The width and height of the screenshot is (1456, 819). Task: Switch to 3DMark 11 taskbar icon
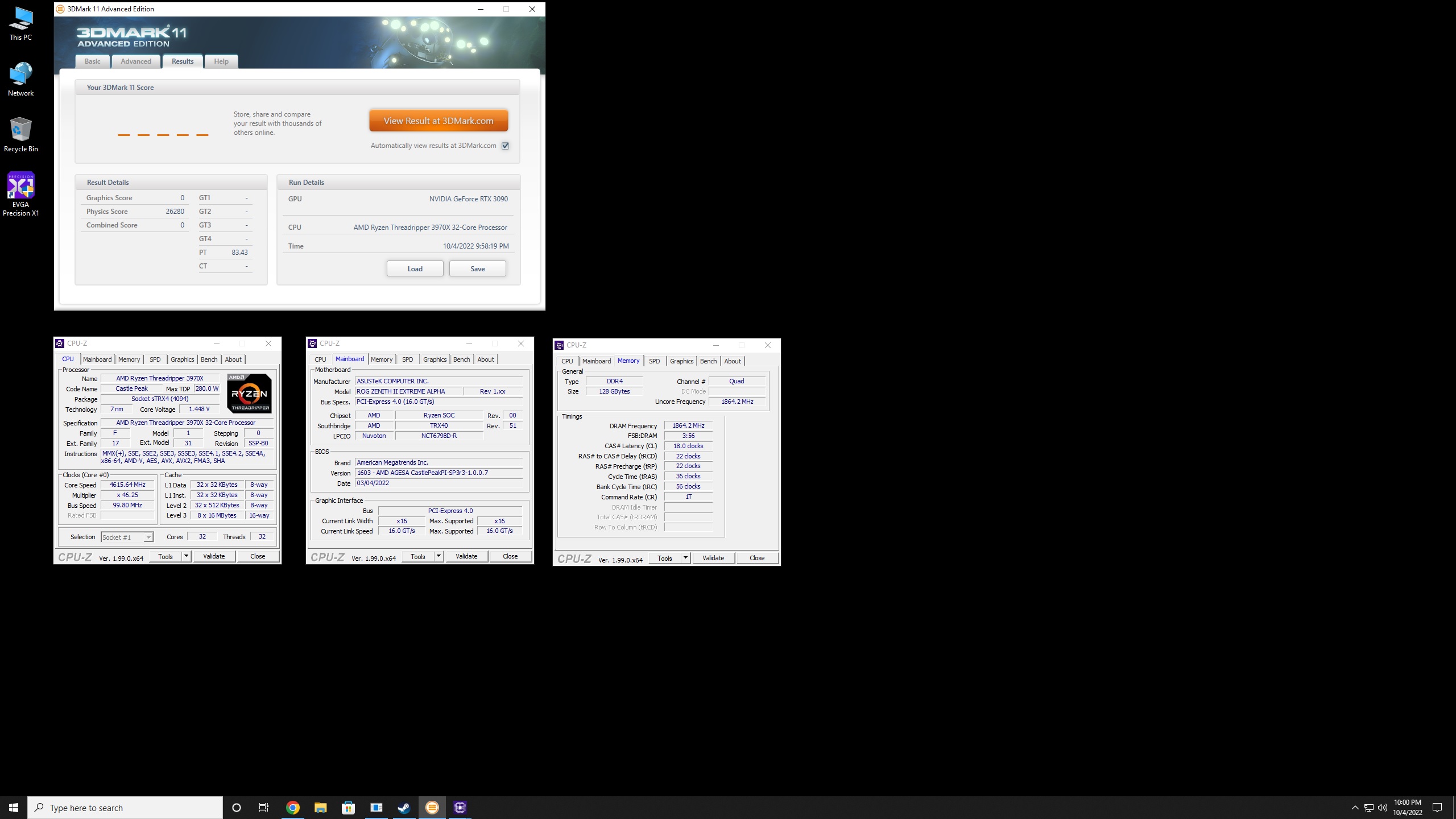coord(432,808)
